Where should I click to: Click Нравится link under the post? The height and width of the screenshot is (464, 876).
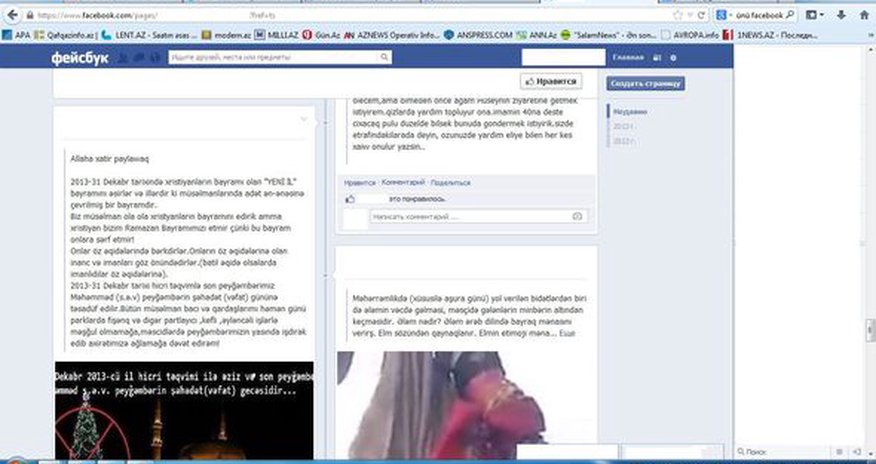[x=360, y=183]
